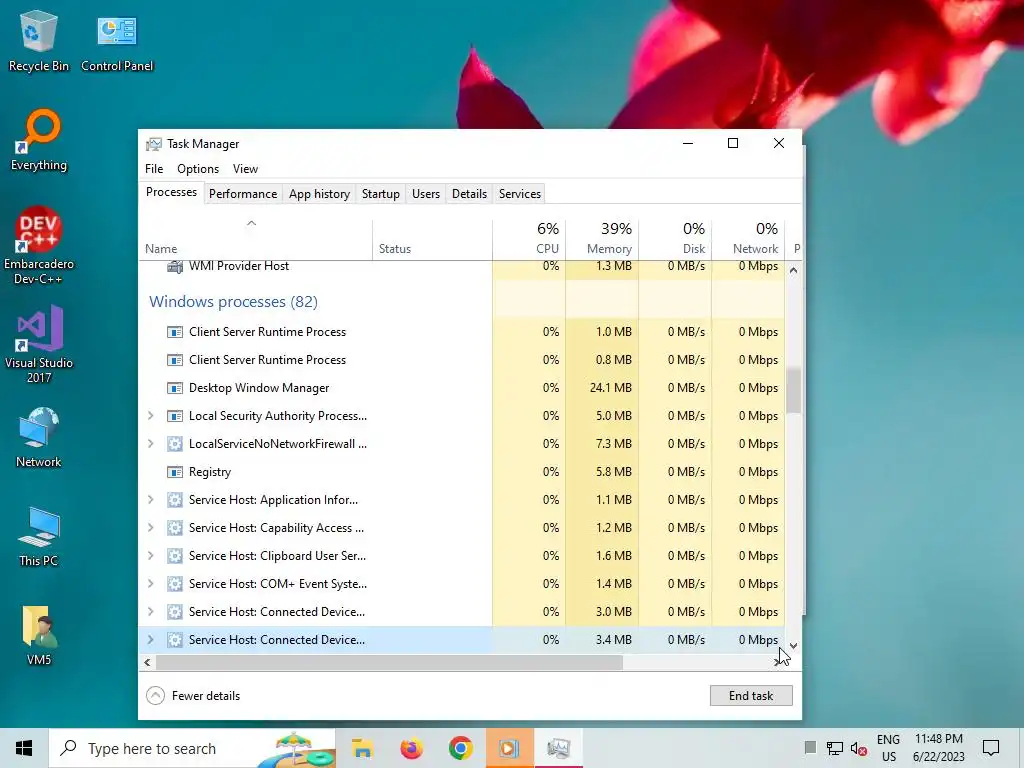The image size is (1024, 768).
Task: Switch to the Users tab
Action: pyautogui.click(x=426, y=194)
